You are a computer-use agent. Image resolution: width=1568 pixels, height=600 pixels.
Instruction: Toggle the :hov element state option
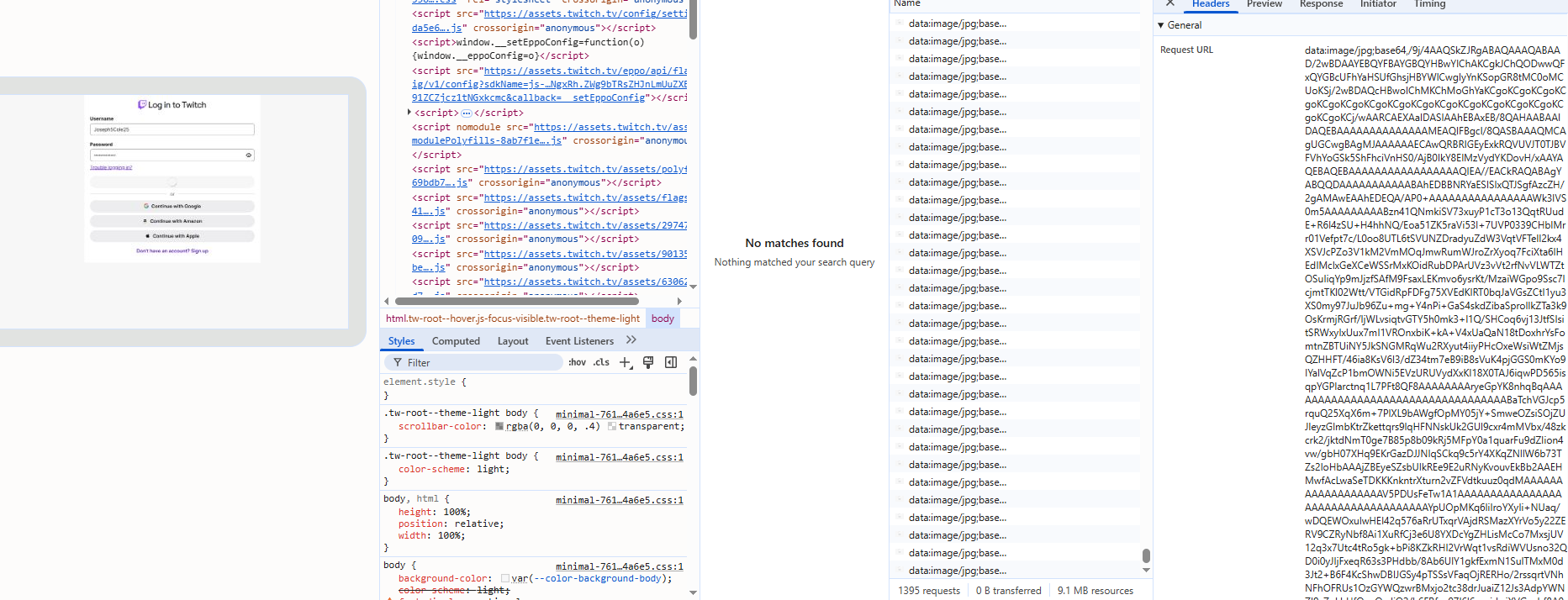[x=577, y=362]
